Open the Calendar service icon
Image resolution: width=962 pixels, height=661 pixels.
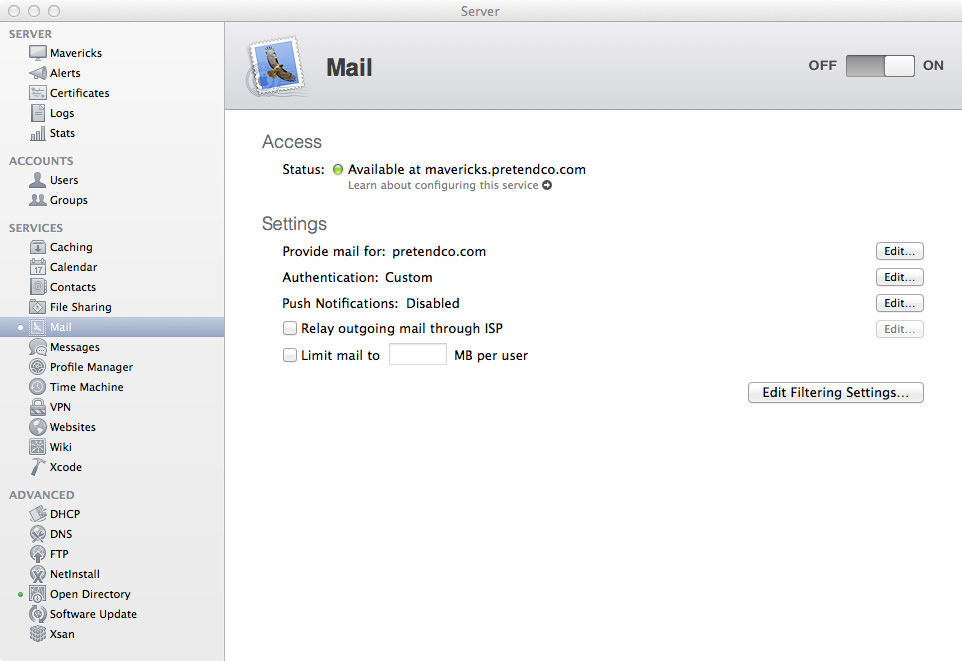tap(37, 267)
